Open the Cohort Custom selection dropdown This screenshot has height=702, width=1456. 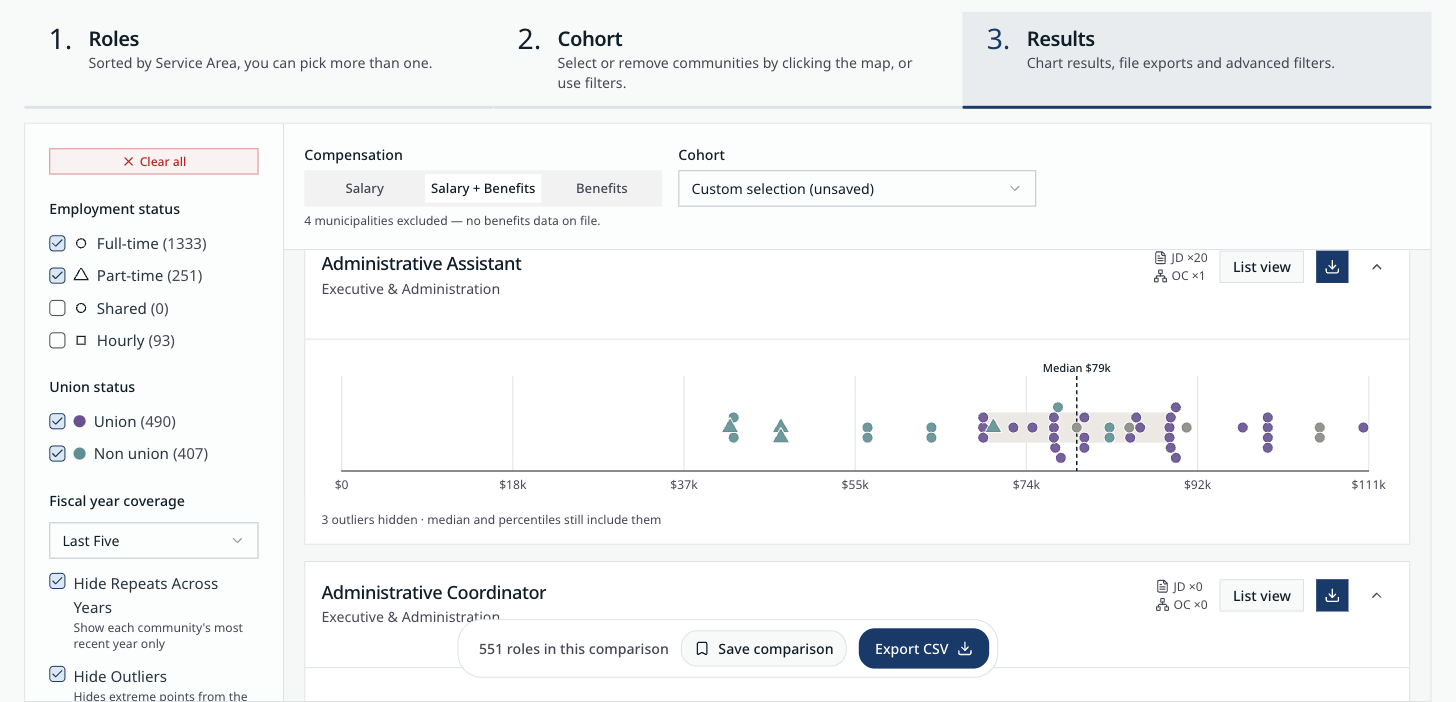click(857, 189)
